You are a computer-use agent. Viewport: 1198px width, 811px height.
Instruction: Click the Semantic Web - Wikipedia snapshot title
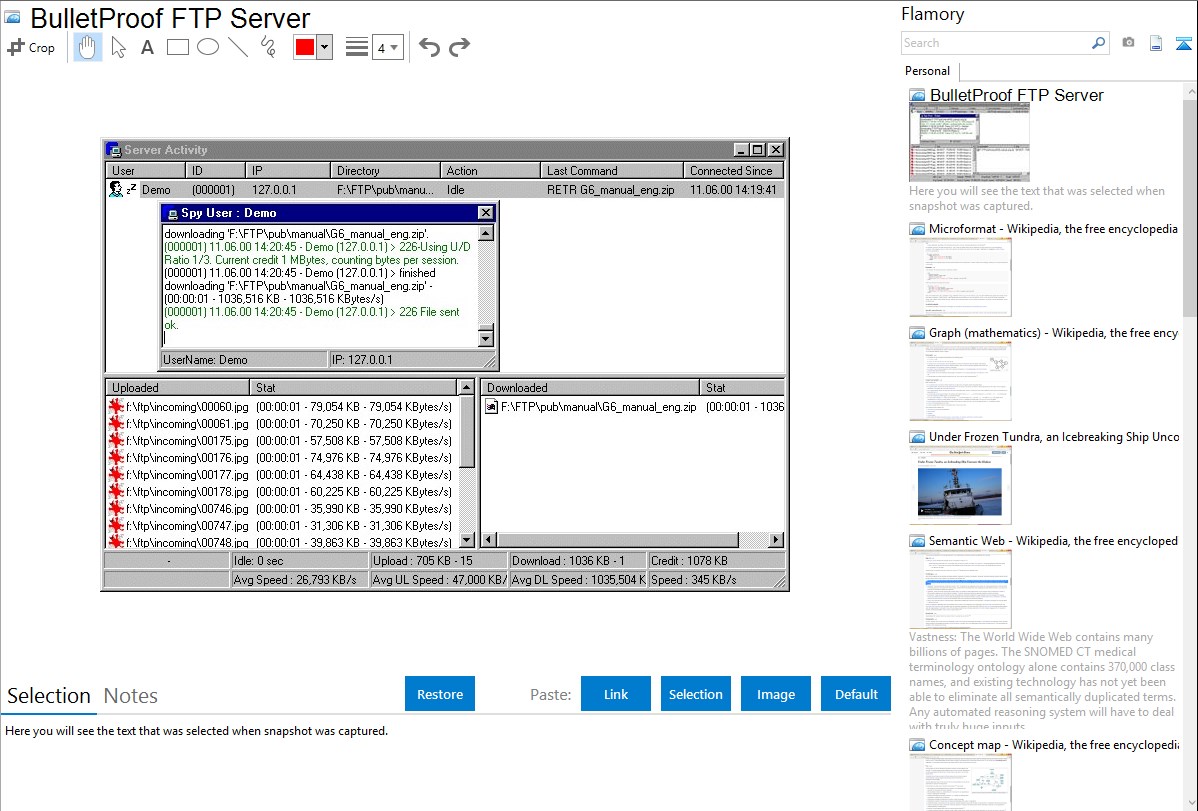[1054, 541]
